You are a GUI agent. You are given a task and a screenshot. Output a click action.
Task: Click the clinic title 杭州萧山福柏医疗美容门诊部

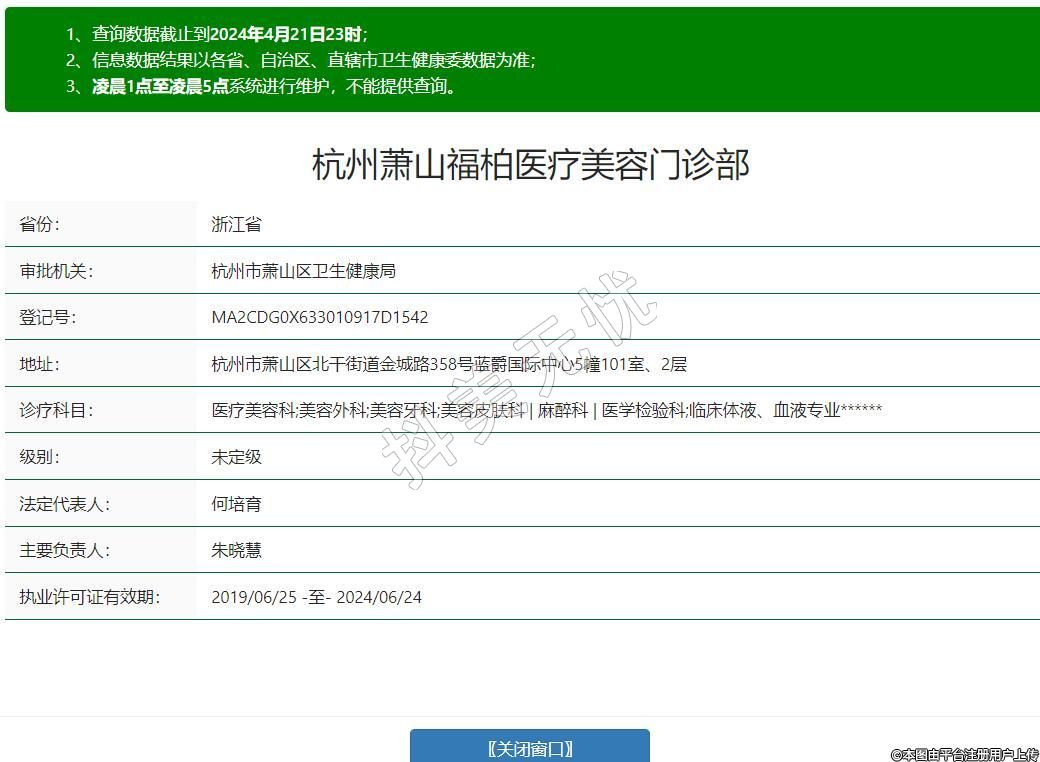[x=530, y=164]
